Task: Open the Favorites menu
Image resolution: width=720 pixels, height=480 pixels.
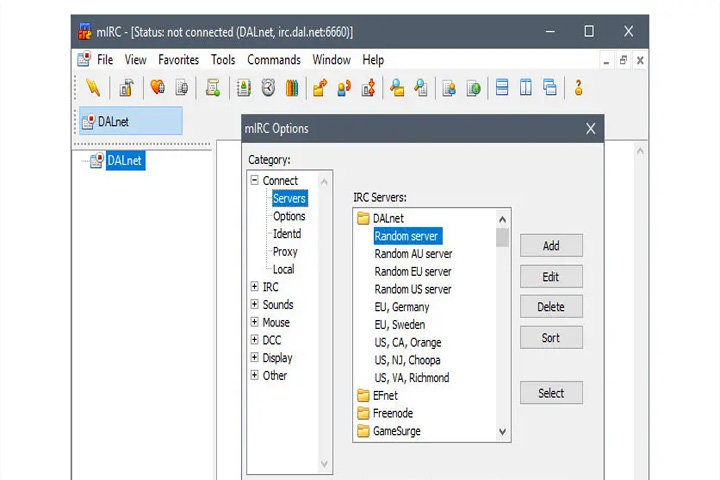Action: pyautogui.click(x=178, y=60)
